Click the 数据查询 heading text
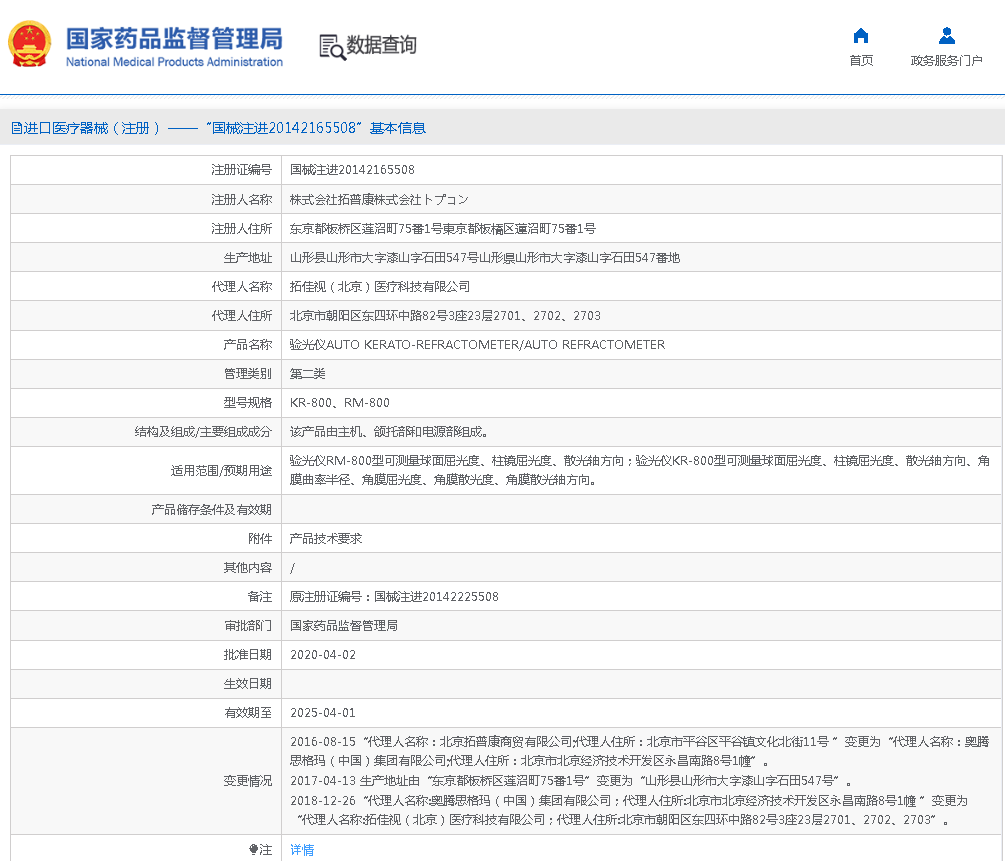 point(381,46)
